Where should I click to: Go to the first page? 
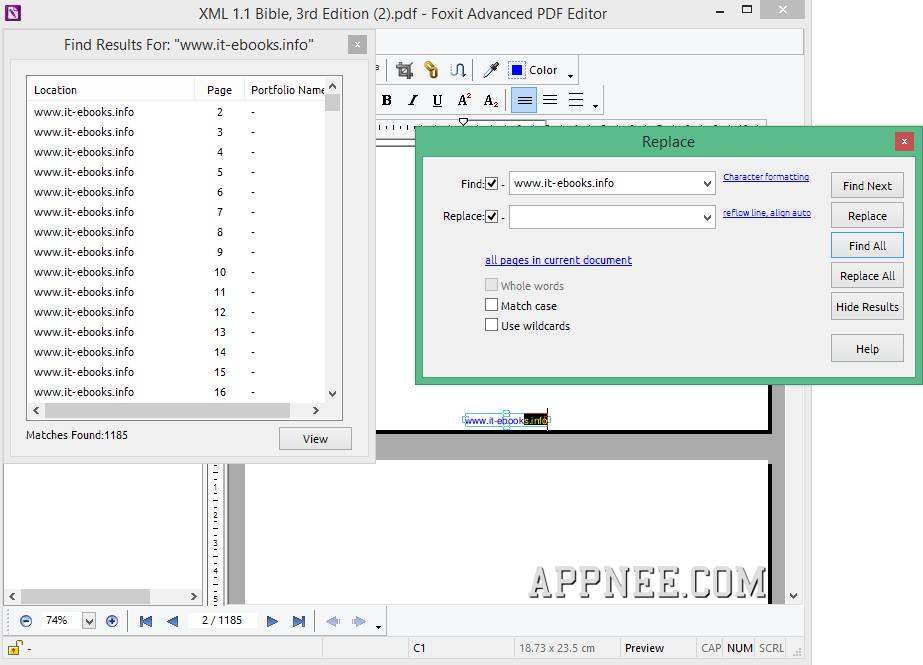click(145, 621)
